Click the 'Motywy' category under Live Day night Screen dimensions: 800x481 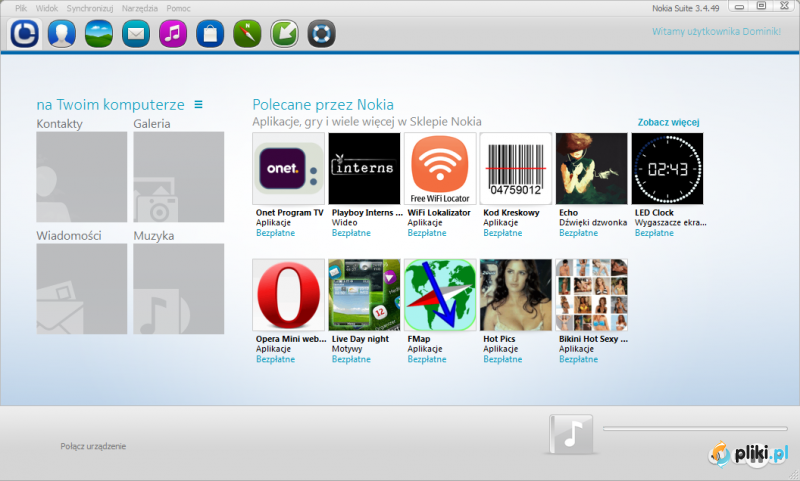point(347,349)
